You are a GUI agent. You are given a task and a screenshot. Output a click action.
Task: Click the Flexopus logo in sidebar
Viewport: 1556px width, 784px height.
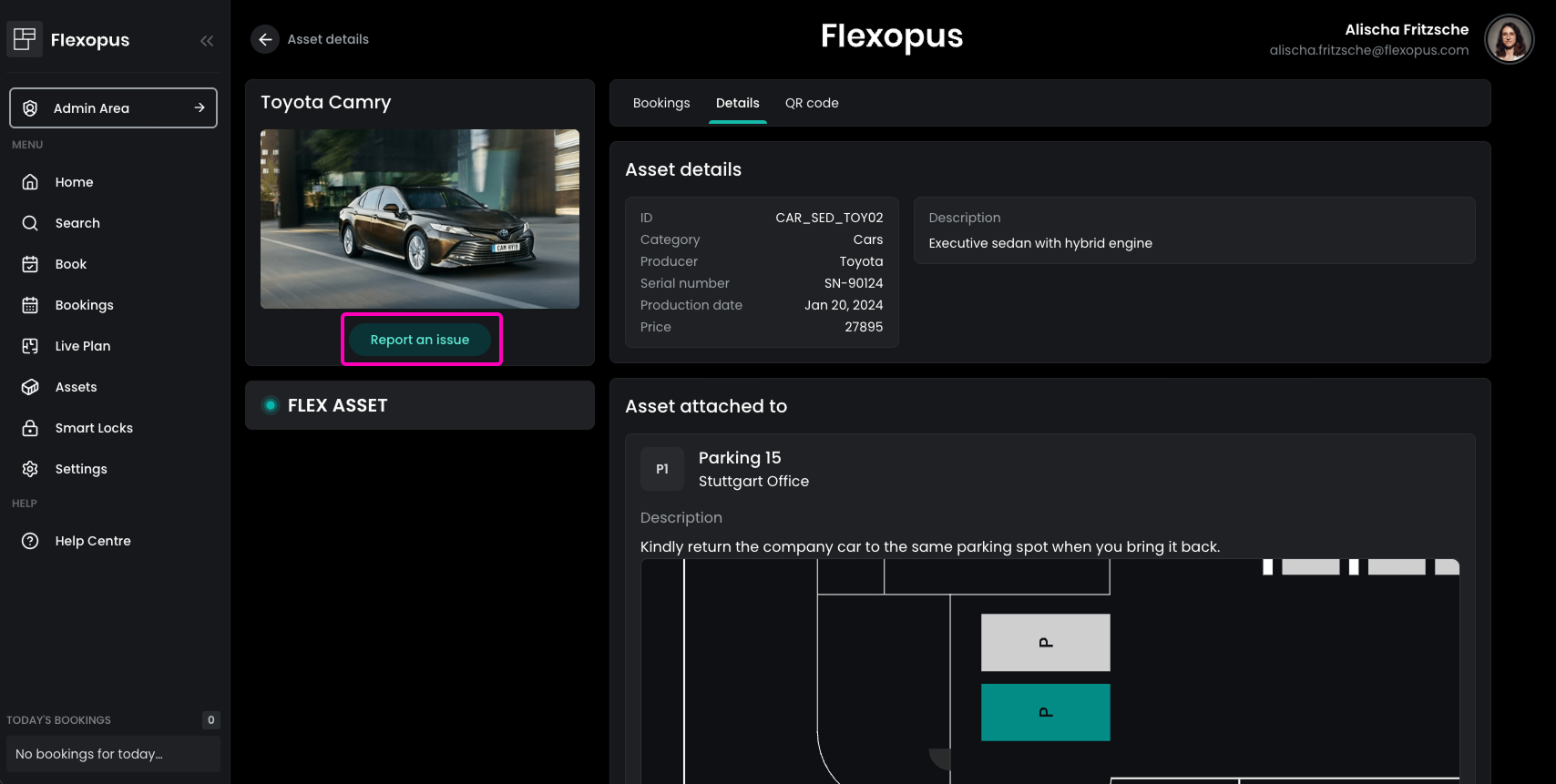click(x=25, y=39)
